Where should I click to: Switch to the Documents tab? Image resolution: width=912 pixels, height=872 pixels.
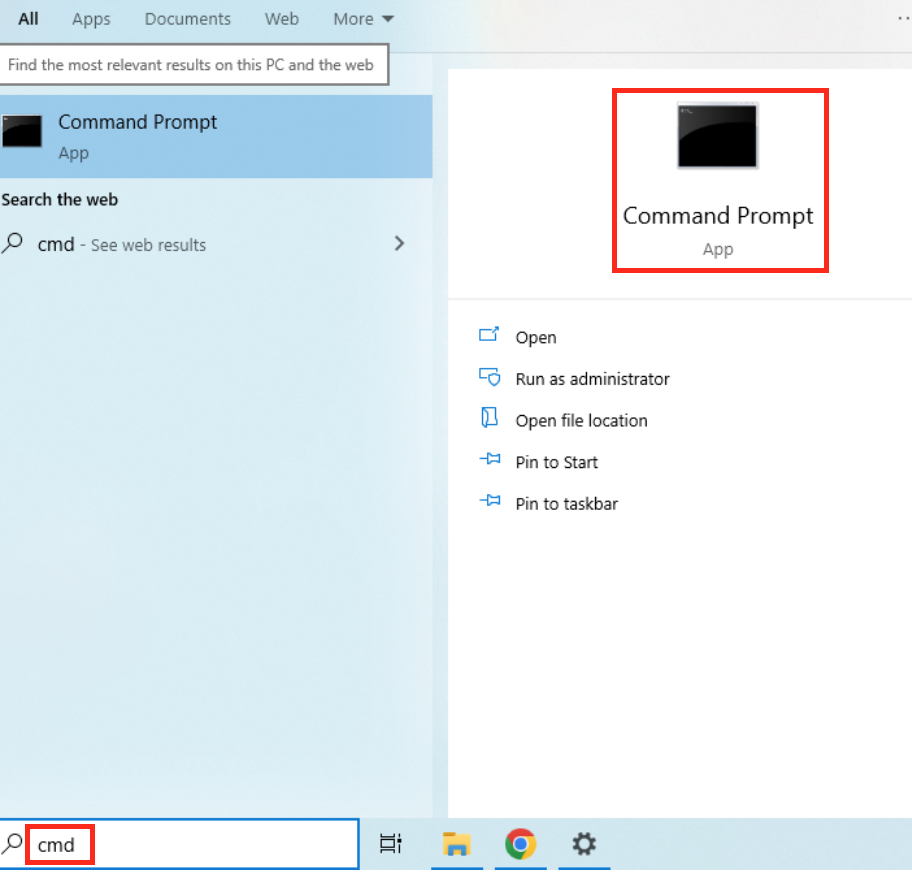click(x=187, y=19)
